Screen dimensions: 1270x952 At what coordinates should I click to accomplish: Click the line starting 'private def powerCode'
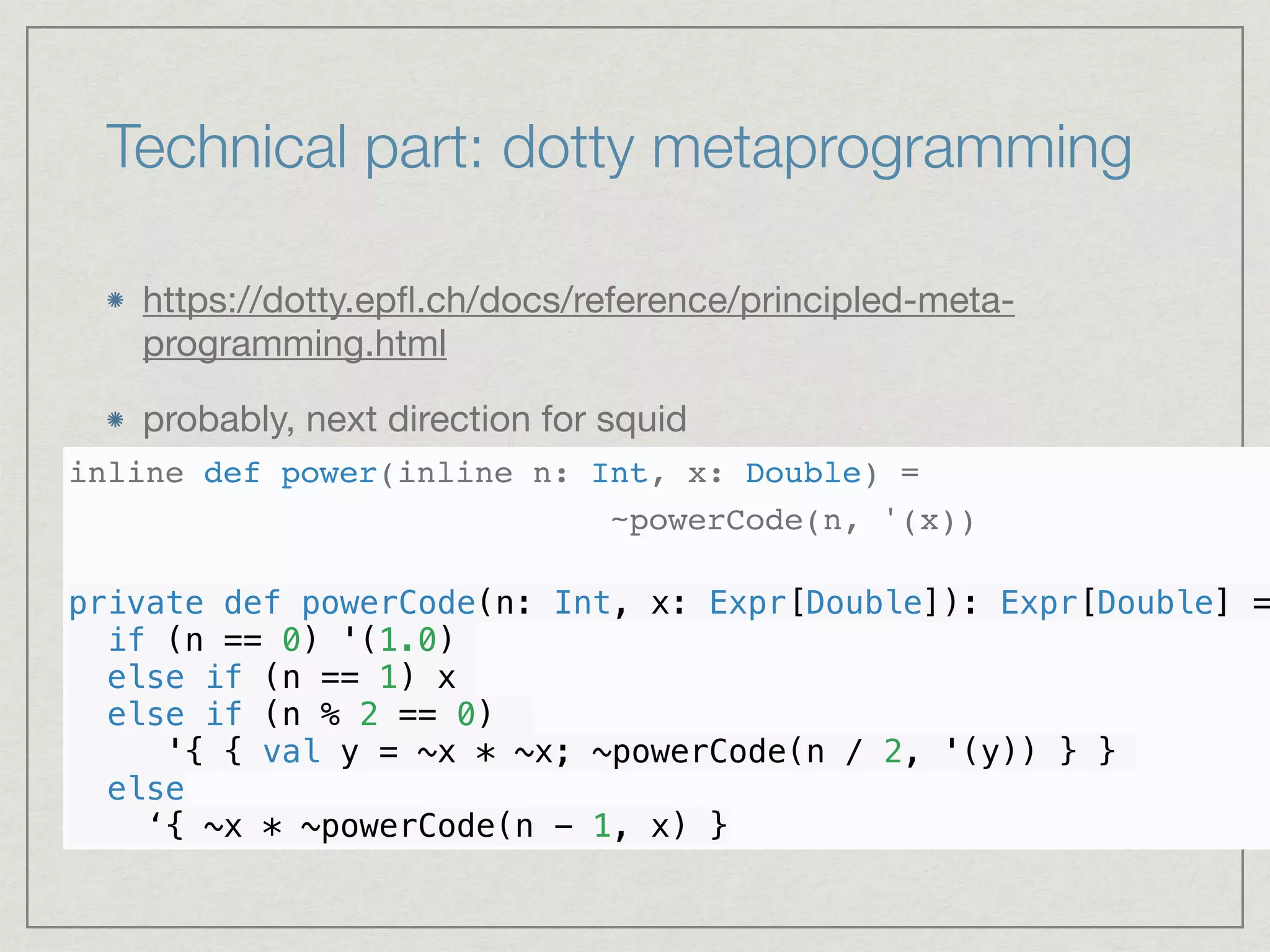(669, 603)
